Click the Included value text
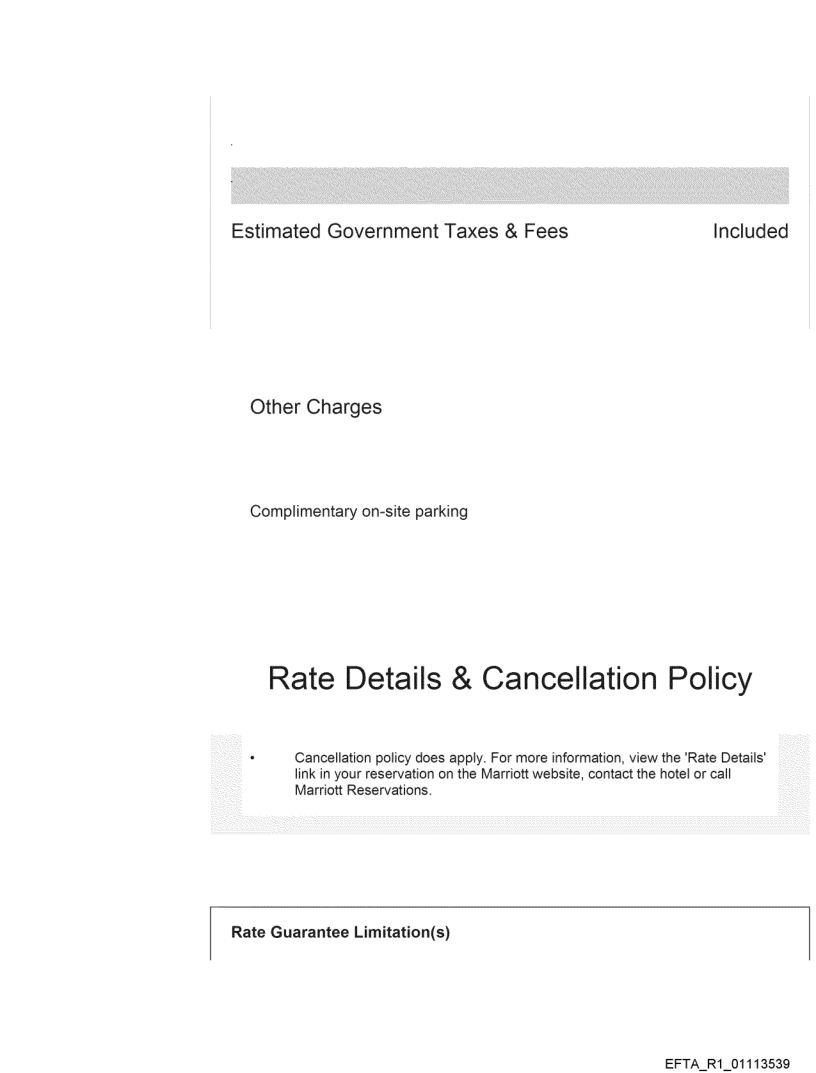This screenshot has width=816, height=1073. tap(750, 232)
